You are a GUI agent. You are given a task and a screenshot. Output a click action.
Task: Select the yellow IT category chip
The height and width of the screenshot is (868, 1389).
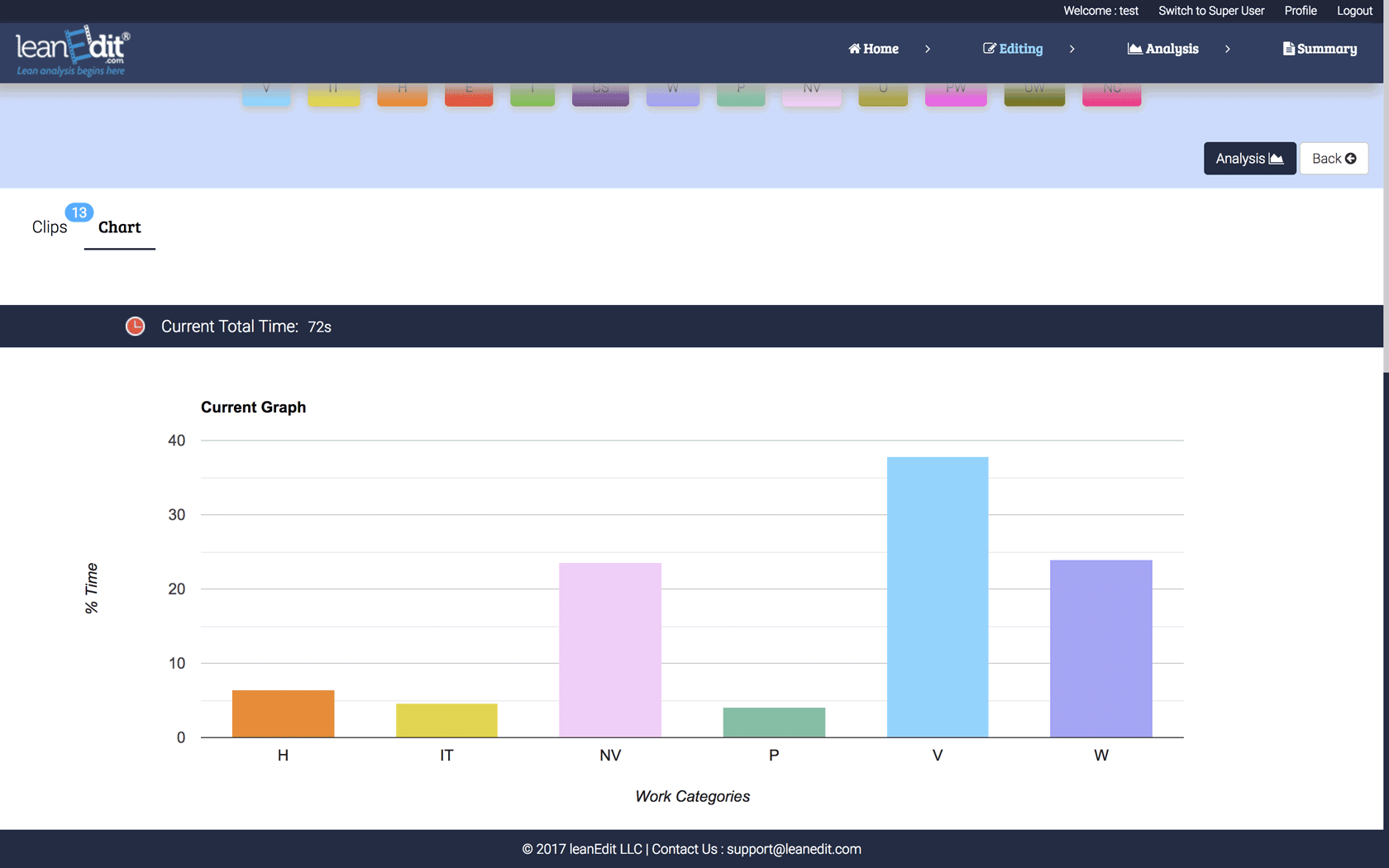tap(334, 93)
